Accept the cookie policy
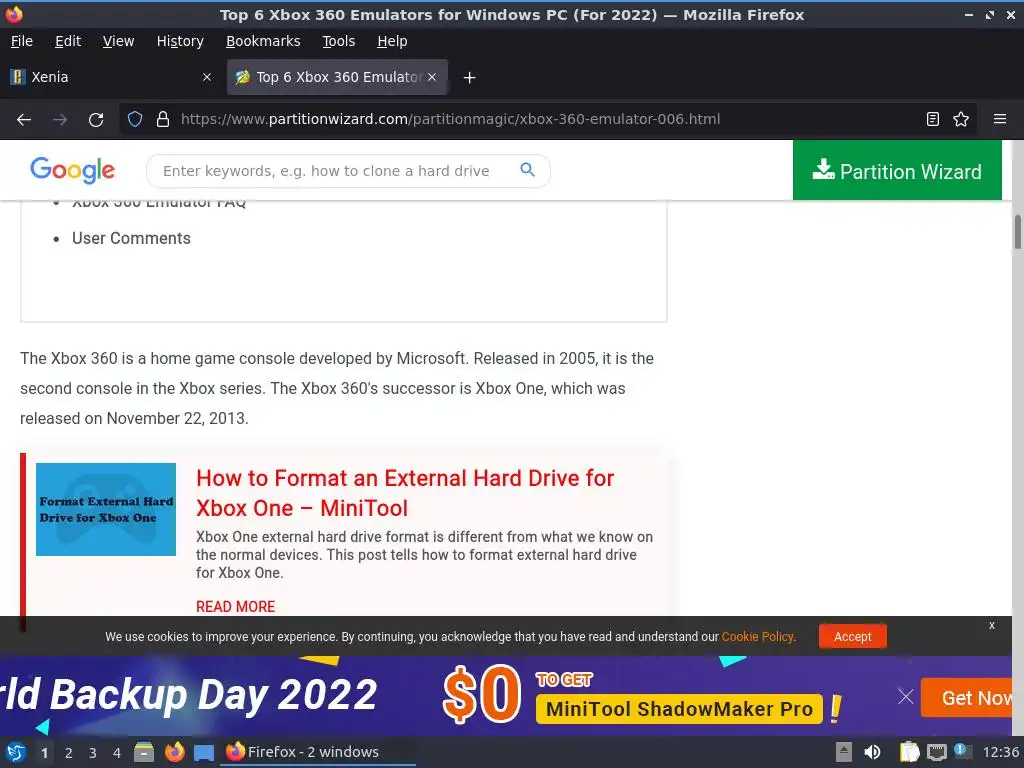 (x=852, y=637)
